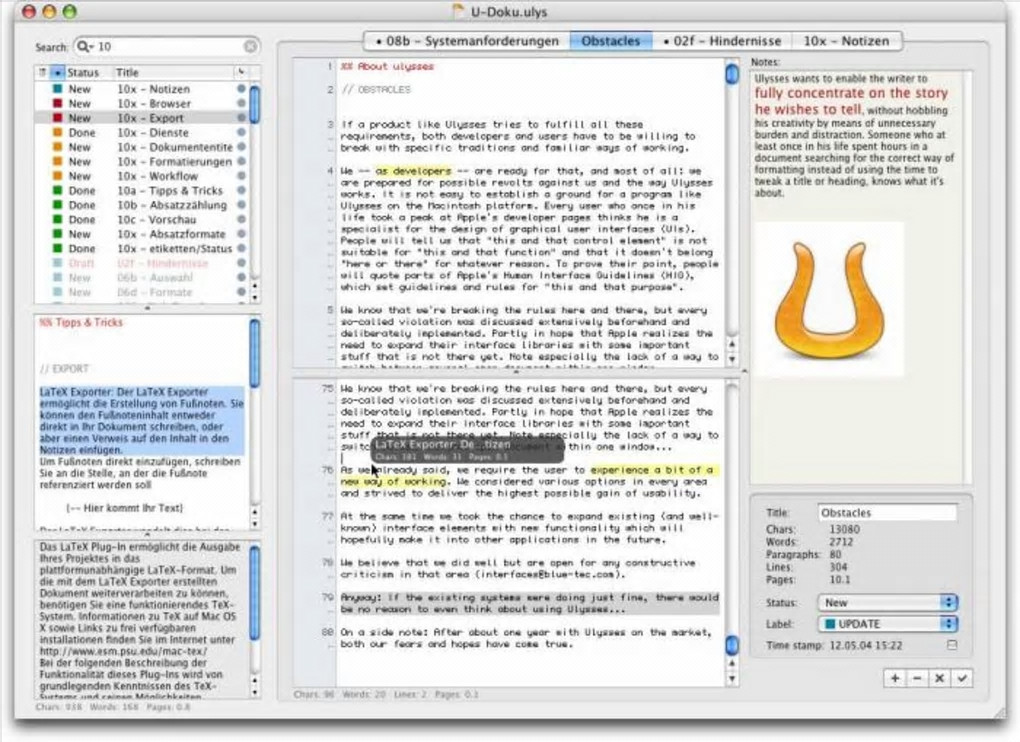
Task: Switch to the 10x – Notizen tab
Action: tap(846, 41)
